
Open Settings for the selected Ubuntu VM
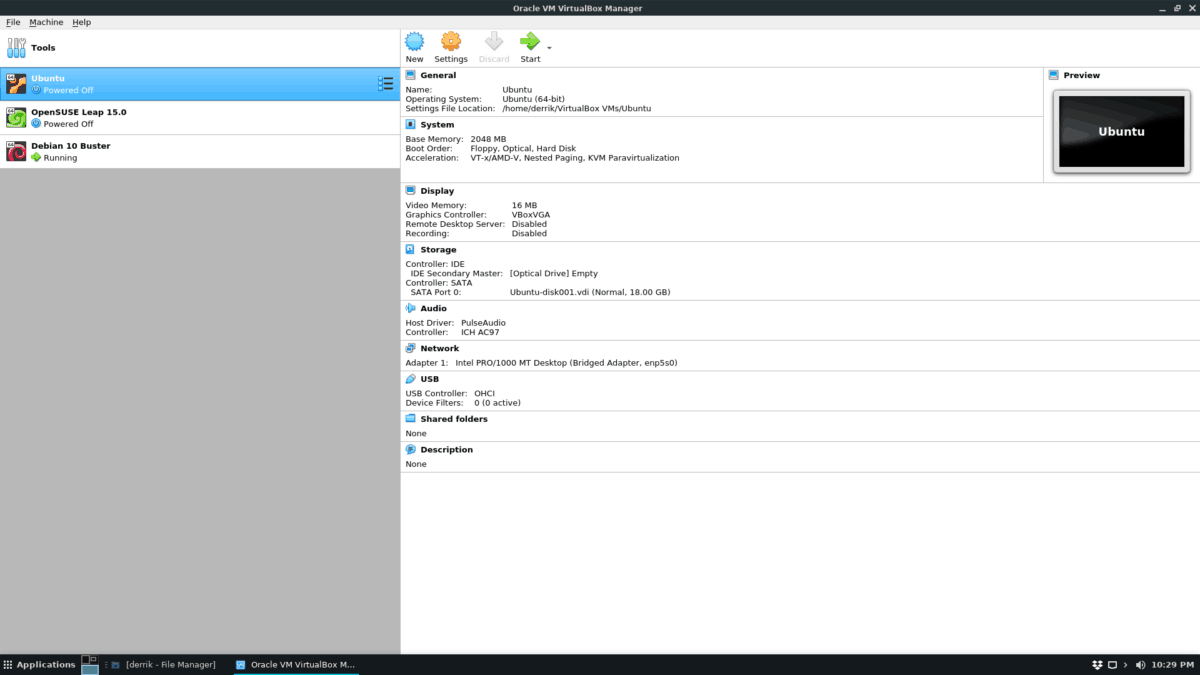450,43
